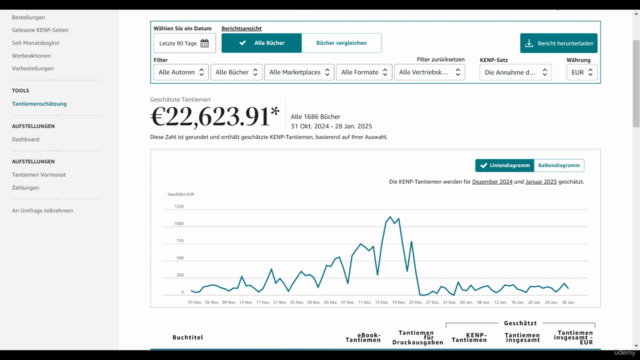The image size is (640, 360).
Task: Open the Alle Formate filter dropdown
Action: 364,72
